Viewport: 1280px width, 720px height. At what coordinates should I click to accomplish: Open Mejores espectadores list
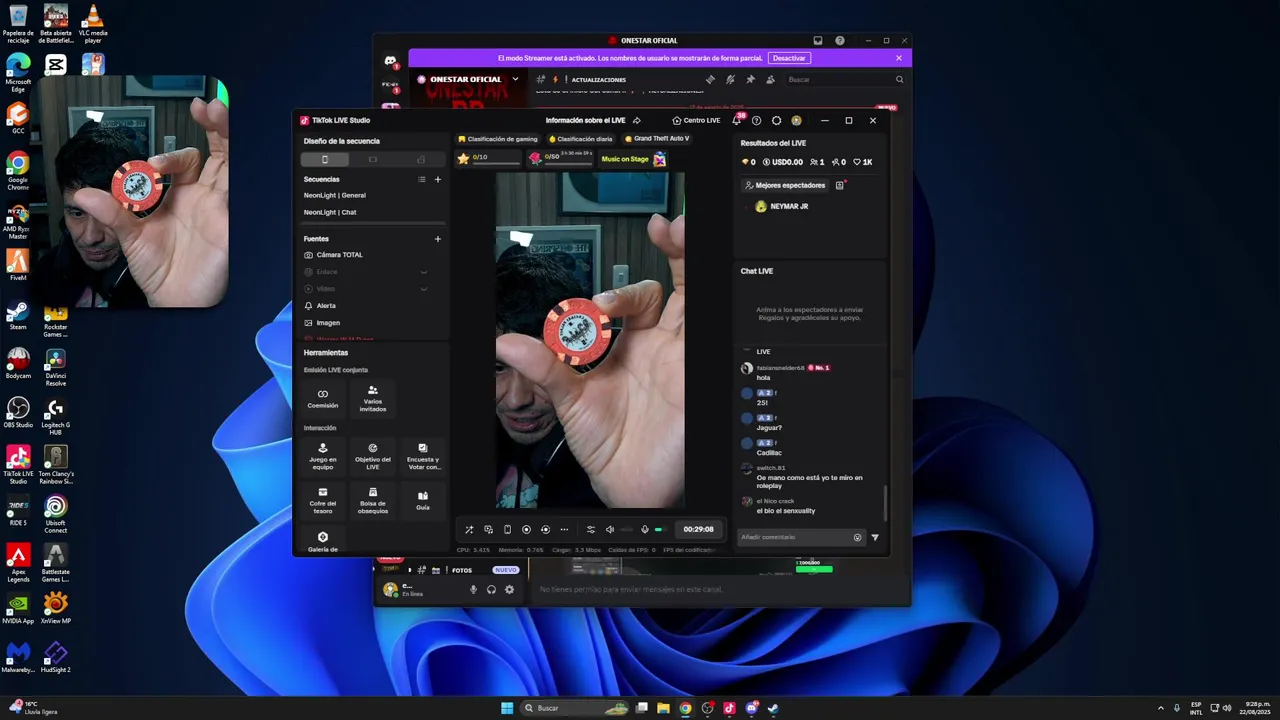(785, 185)
